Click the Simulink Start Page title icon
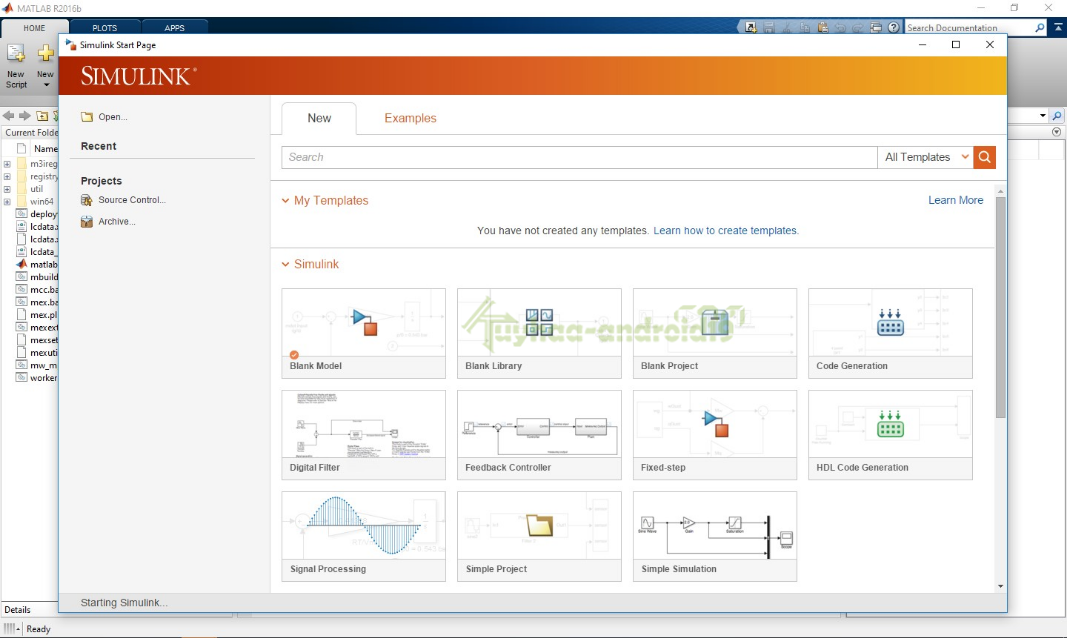Viewport: 1067px width, 638px height. click(71, 45)
